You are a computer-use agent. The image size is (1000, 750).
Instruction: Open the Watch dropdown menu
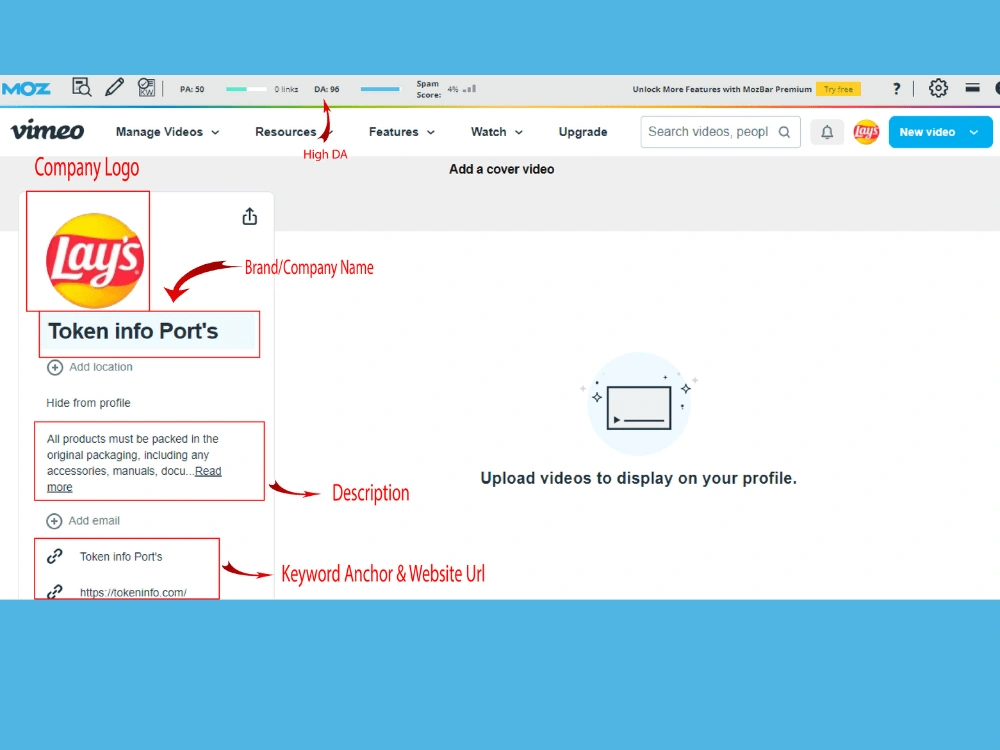pyautogui.click(x=497, y=132)
